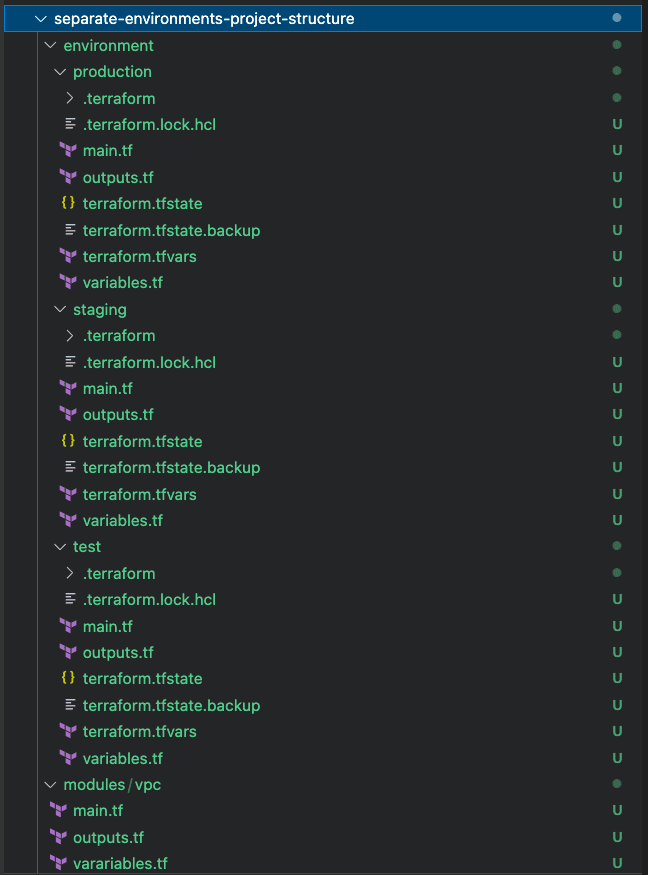Click the JSON icon of production terraform.tfstate

(69, 203)
